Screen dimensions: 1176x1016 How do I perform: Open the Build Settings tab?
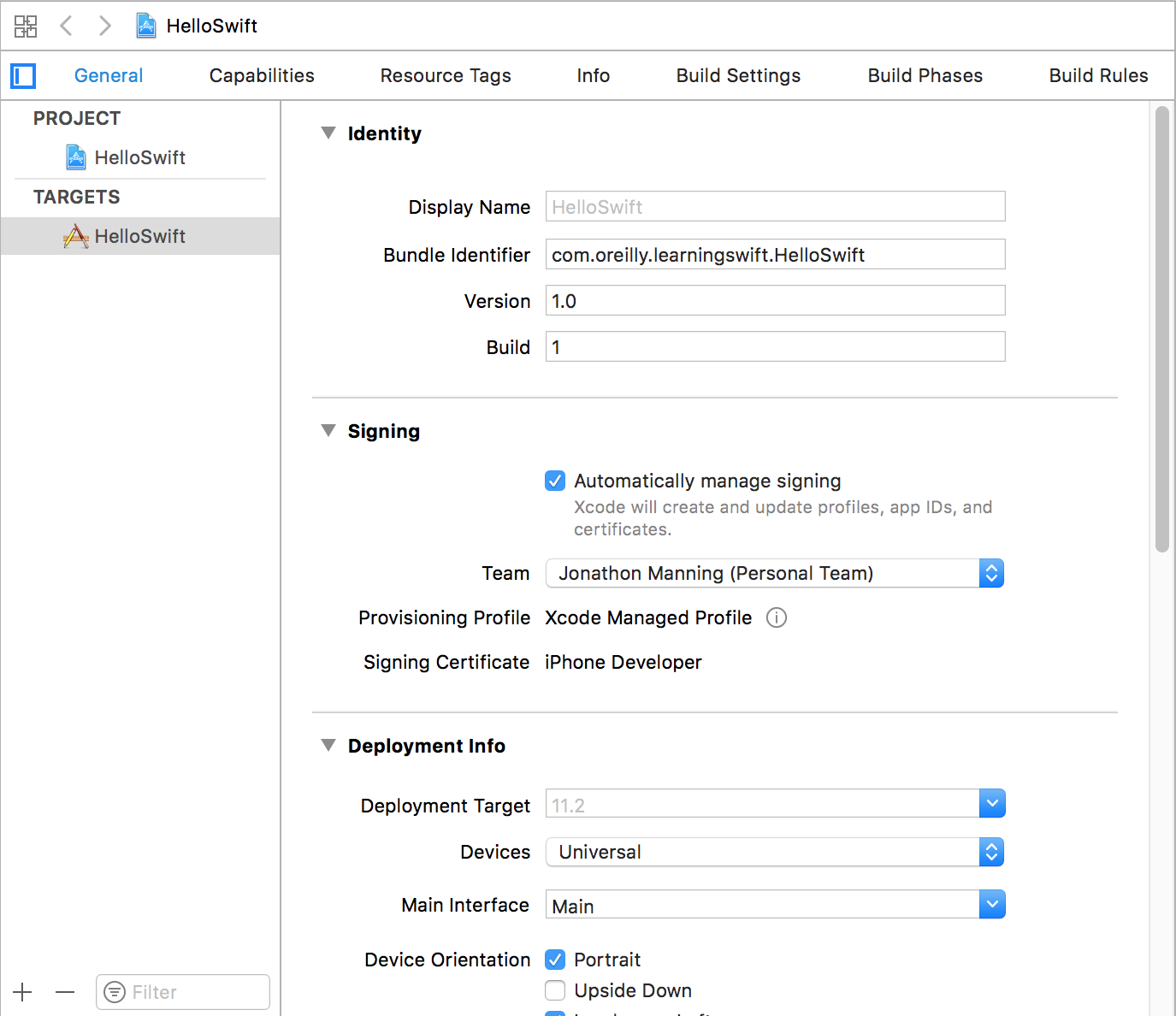[x=739, y=75]
